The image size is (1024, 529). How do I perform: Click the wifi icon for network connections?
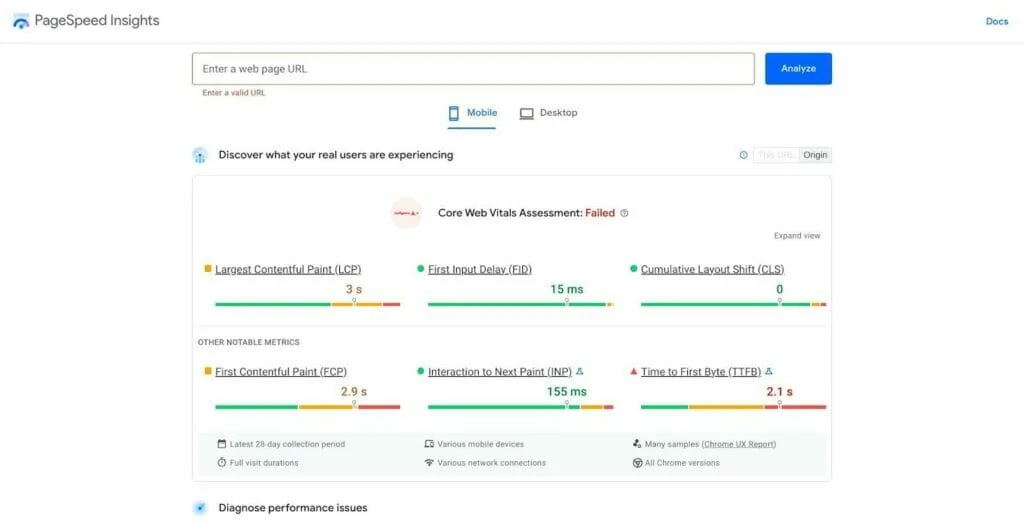[x=429, y=462]
